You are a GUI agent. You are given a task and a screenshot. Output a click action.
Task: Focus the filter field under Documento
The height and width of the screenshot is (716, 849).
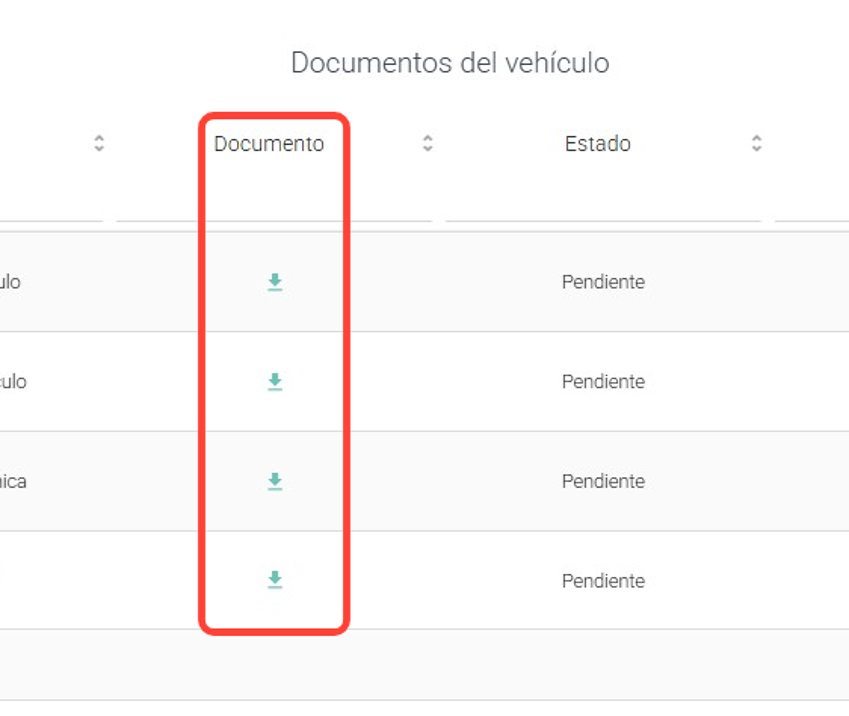pyautogui.click(x=274, y=208)
